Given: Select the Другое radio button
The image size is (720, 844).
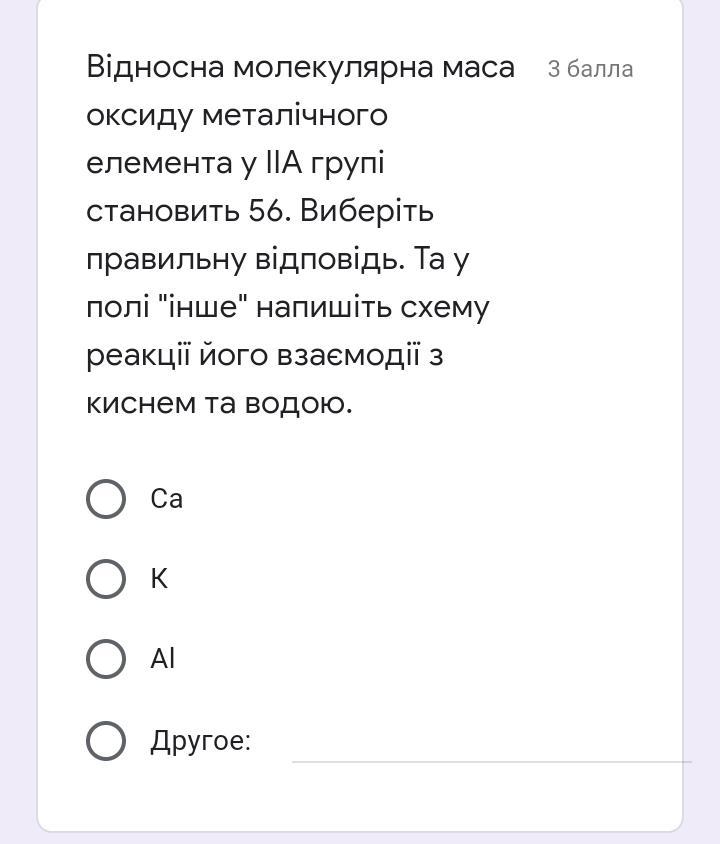Looking at the screenshot, I should 106,741.
